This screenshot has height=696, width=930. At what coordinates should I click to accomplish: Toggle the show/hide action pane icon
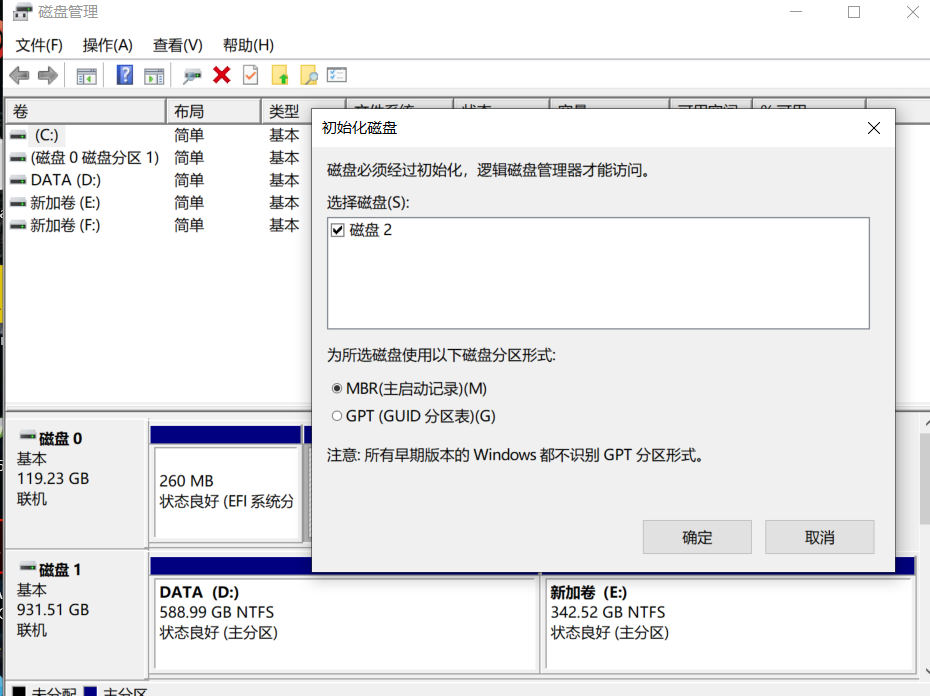point(154,76)
